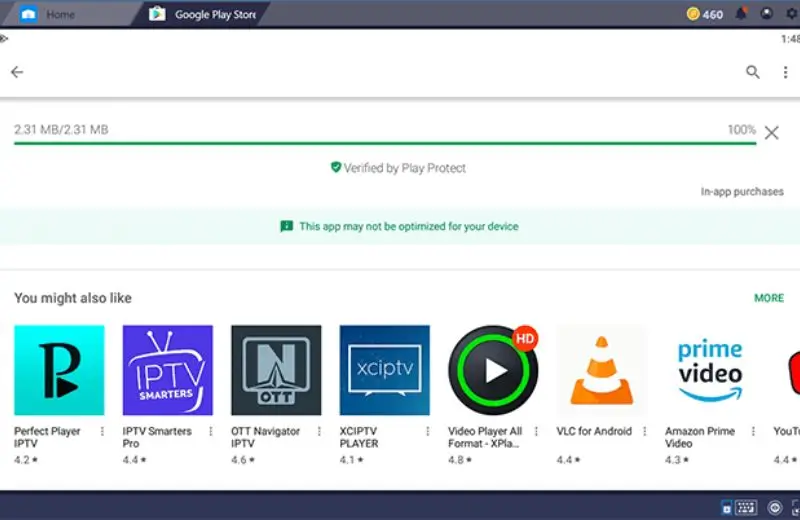Expand options menu for OTT Navigator IPTV

tap(319, 432)
